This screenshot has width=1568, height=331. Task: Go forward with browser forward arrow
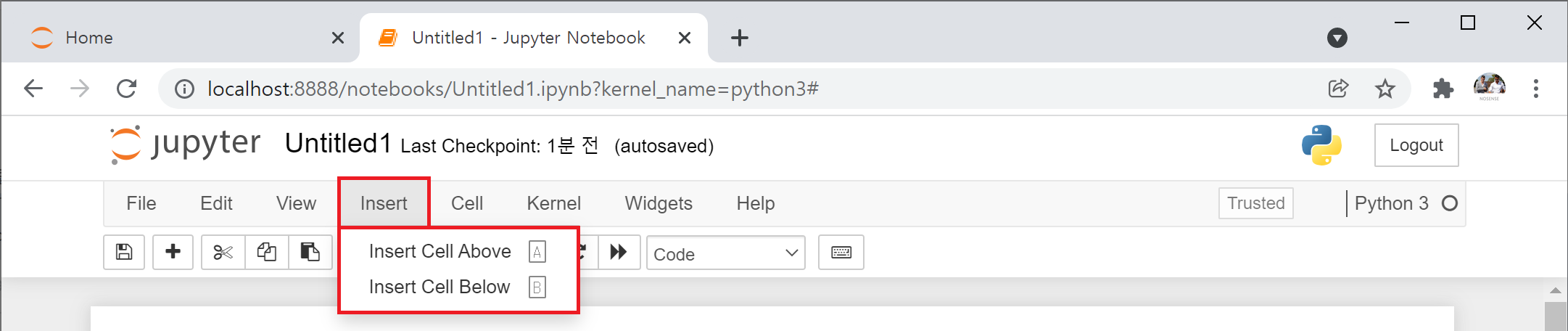[x=80, y=89]
